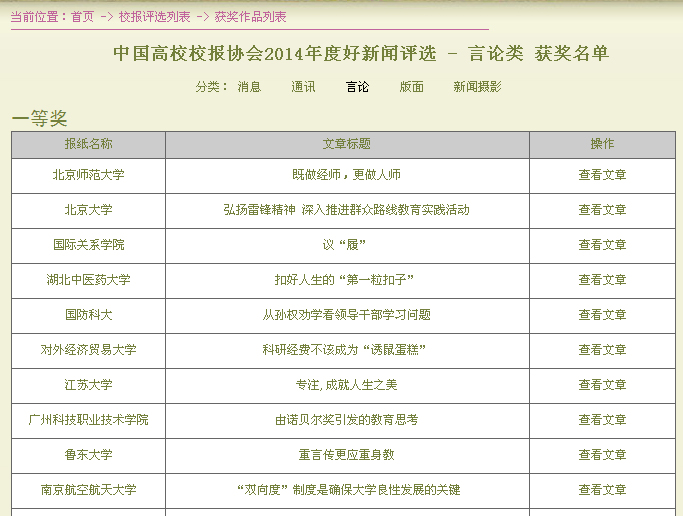This screenshot has height=516, width=683.
Task: View article for 南京航空航天大学 row
Action: pyautogui.click(x=602, y=490)
